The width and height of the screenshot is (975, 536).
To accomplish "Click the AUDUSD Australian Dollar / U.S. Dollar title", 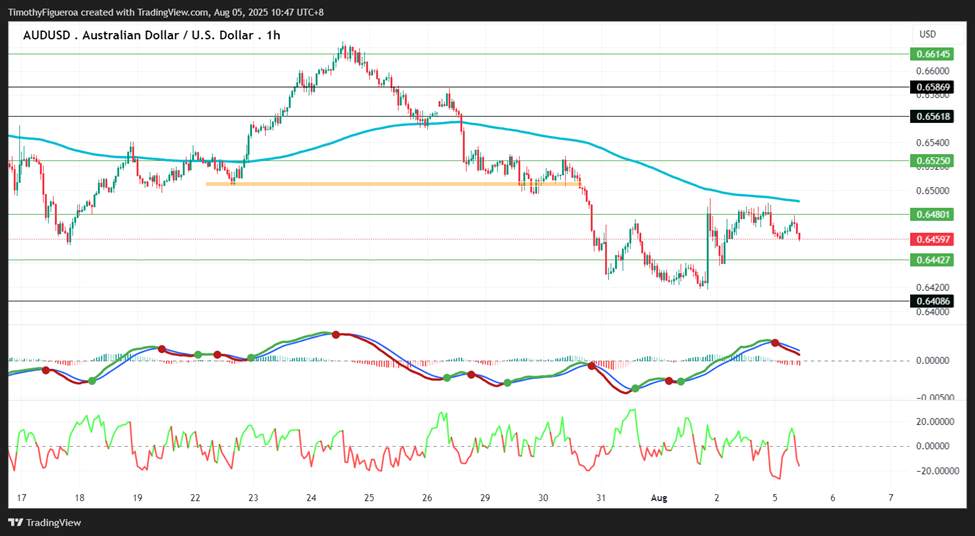I will 151,35.
